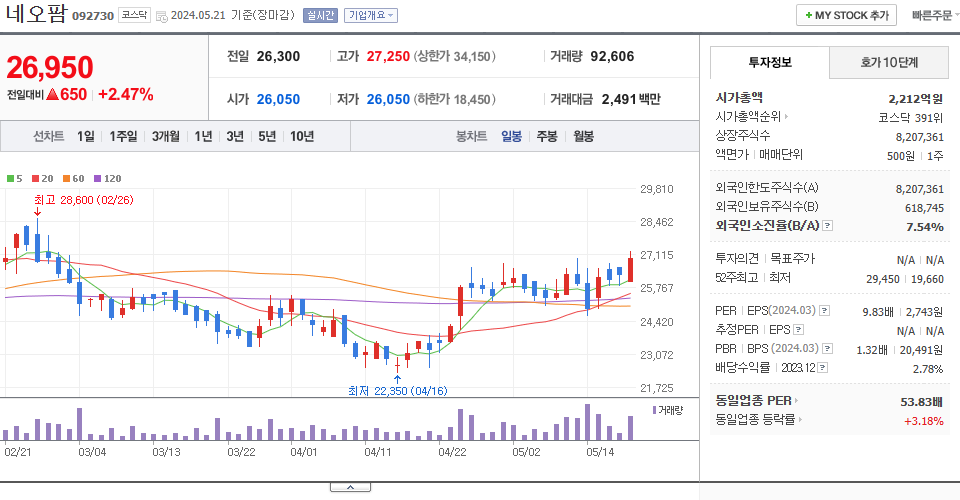Viewport: 960px width, 500px height.
Task: Click the red 20-day moving average legend
Action: click(x=43, y=179)
